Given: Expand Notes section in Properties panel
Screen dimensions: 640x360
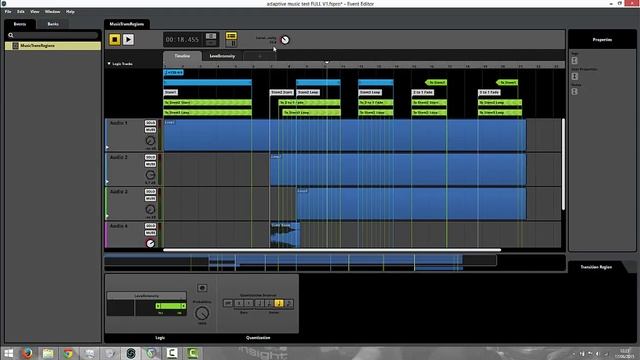Looking at the screenshot, I should click(x=575, y=91).
